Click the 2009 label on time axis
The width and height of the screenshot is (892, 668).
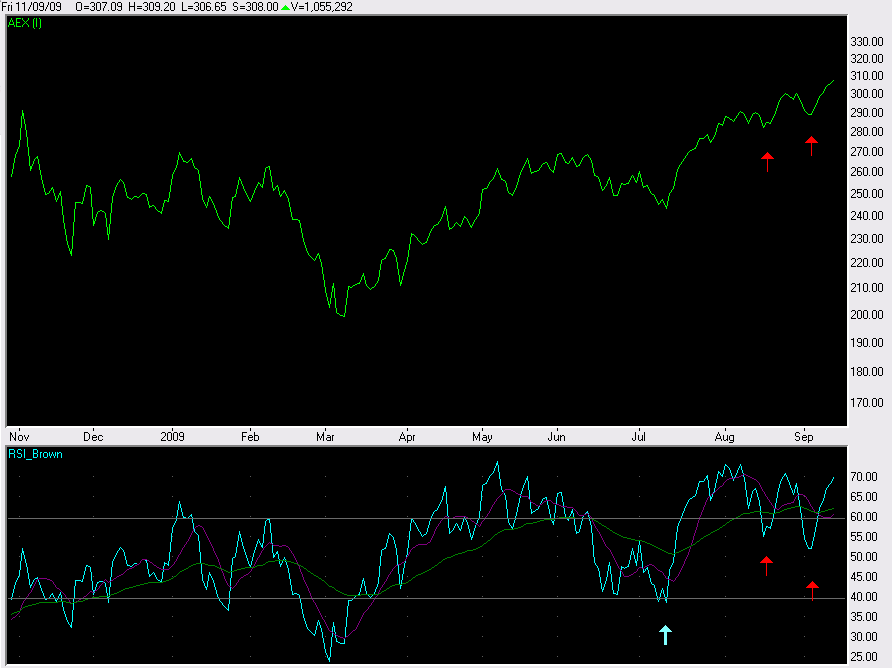tap(173, 437)
